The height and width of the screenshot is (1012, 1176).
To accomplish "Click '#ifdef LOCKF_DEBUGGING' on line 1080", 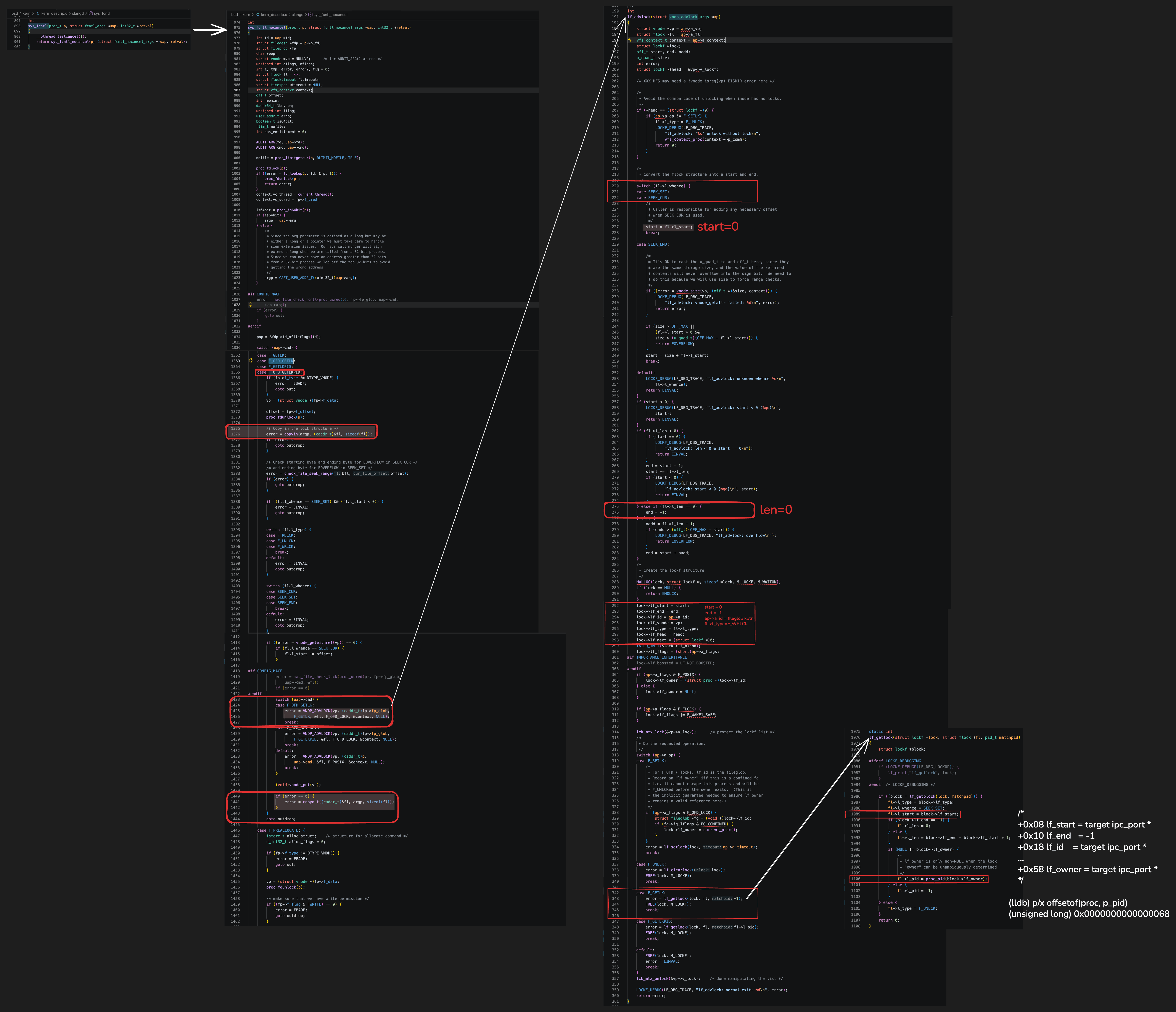I will [895, 761].
